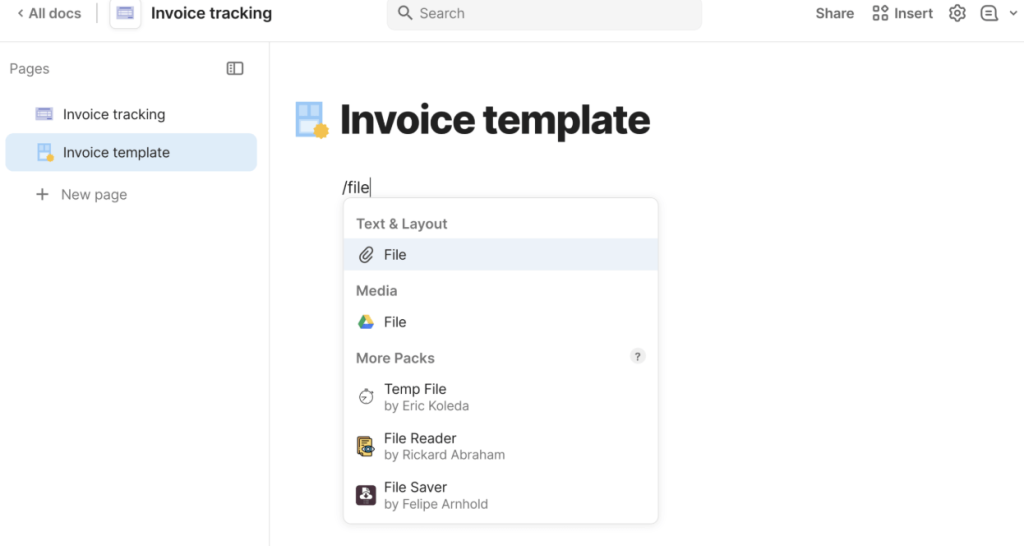
Task: Choose File under Text & Layout
Action: pos(501,255)
